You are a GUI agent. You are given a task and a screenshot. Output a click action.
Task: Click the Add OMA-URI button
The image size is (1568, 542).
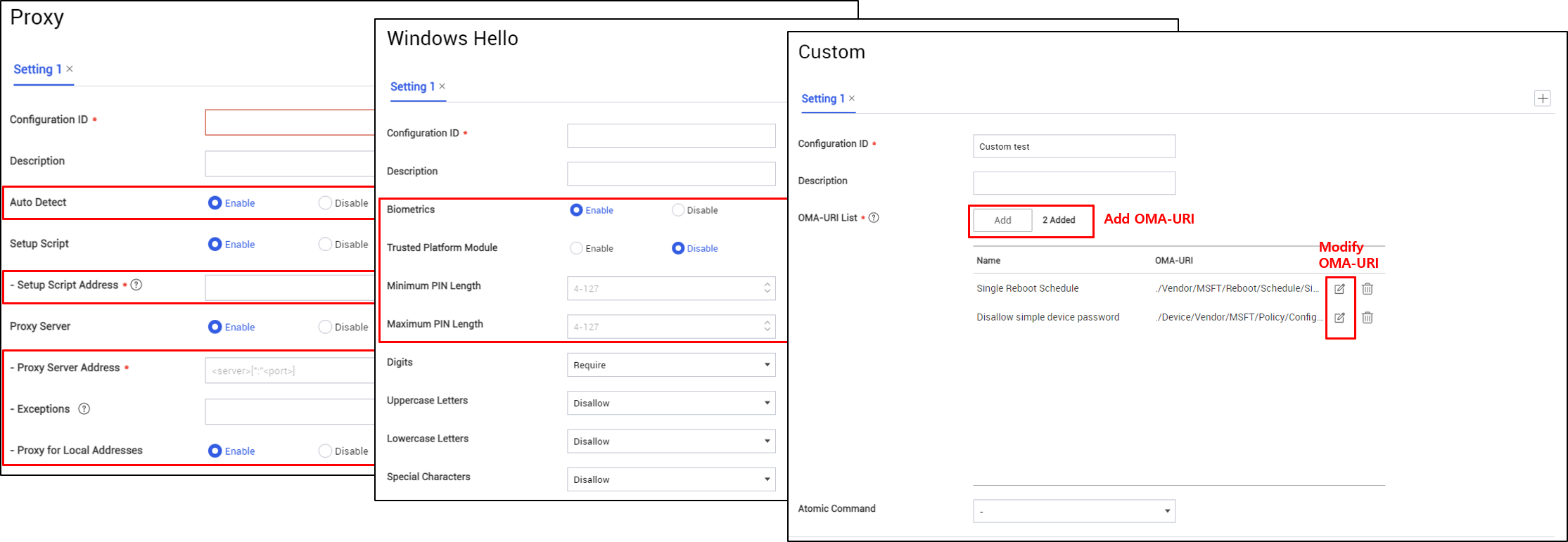[x=1002, y=220]
